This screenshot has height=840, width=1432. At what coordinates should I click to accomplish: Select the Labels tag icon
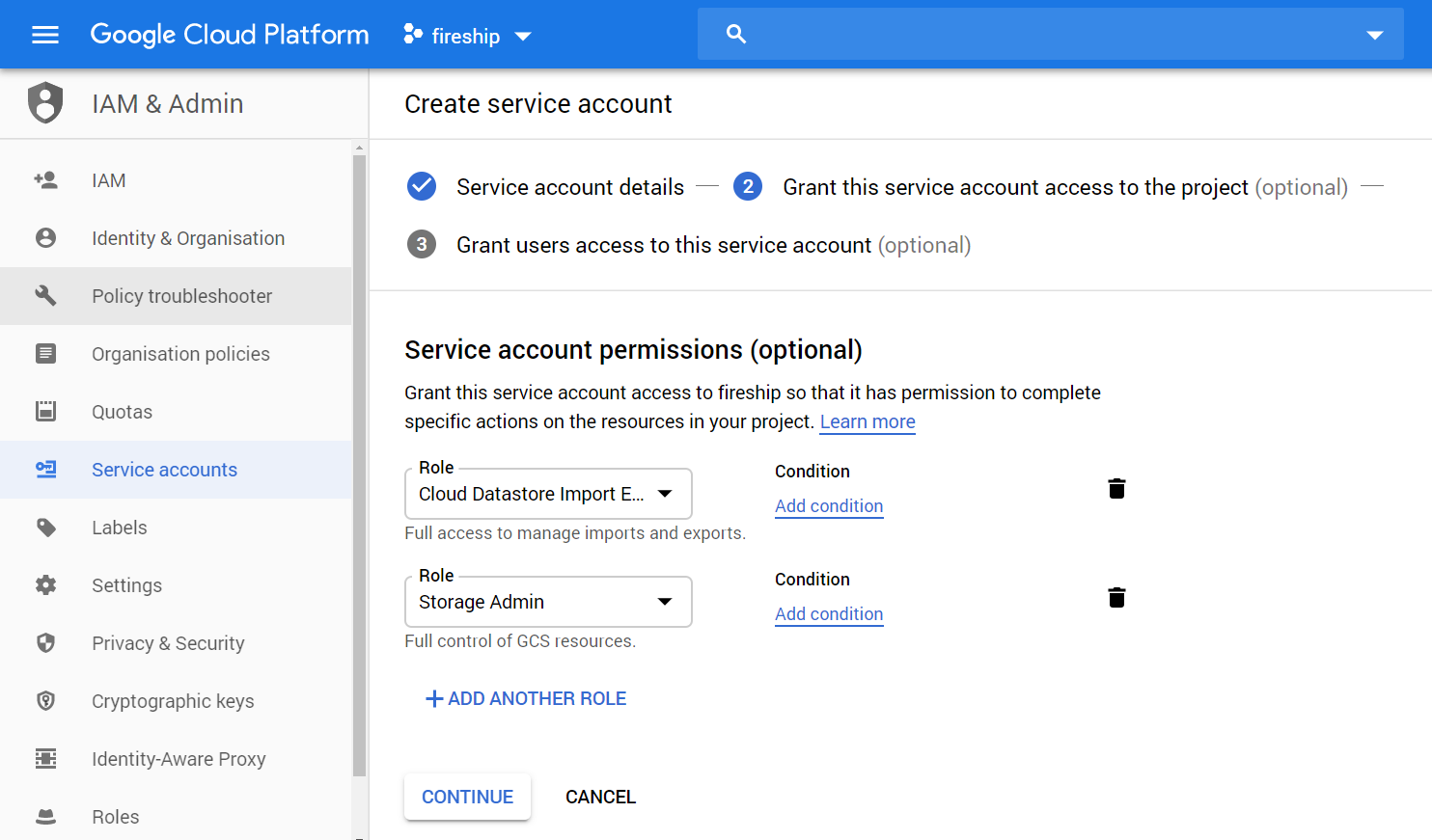45,528
